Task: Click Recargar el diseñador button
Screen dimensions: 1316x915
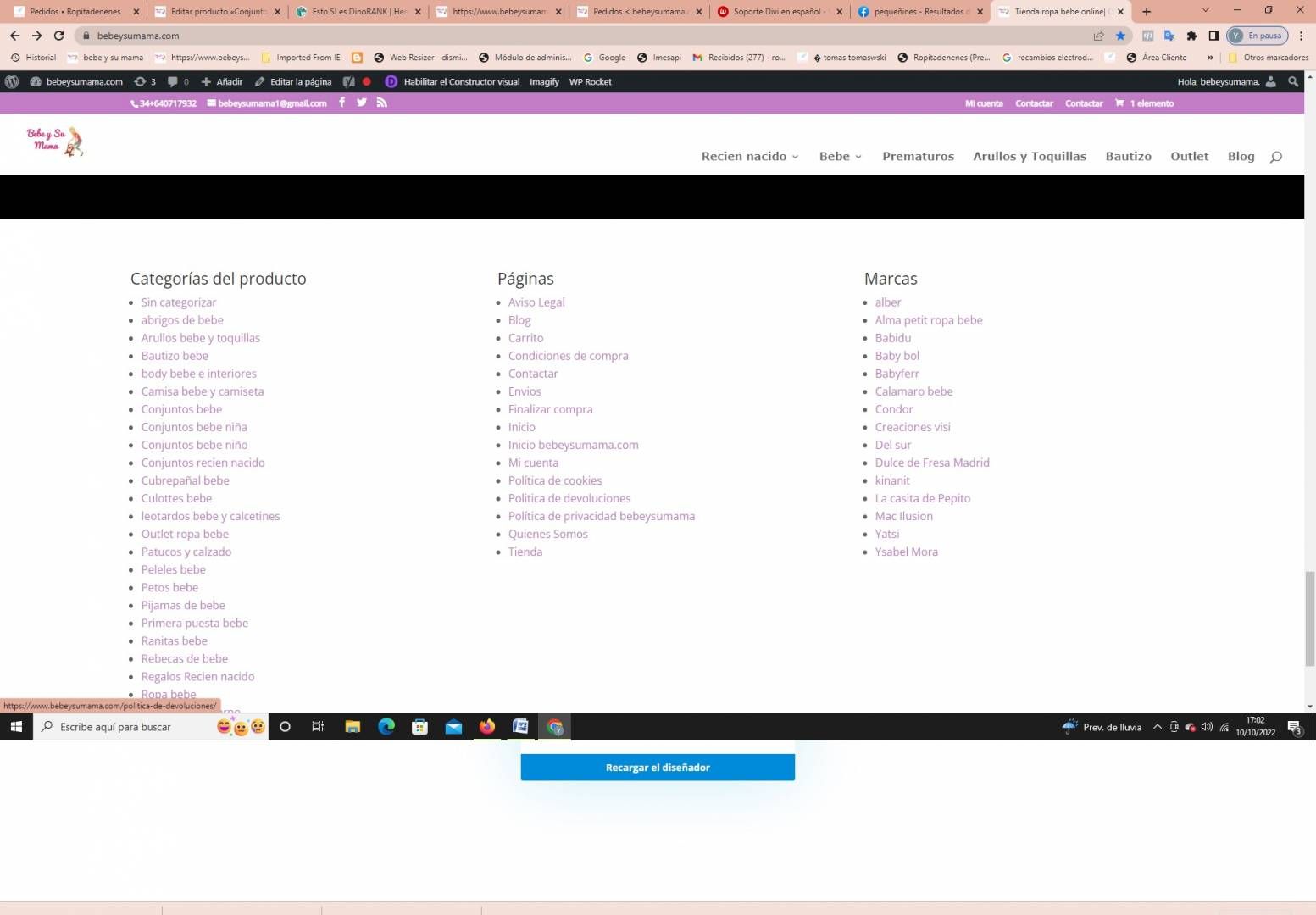Action: [658, 768]
